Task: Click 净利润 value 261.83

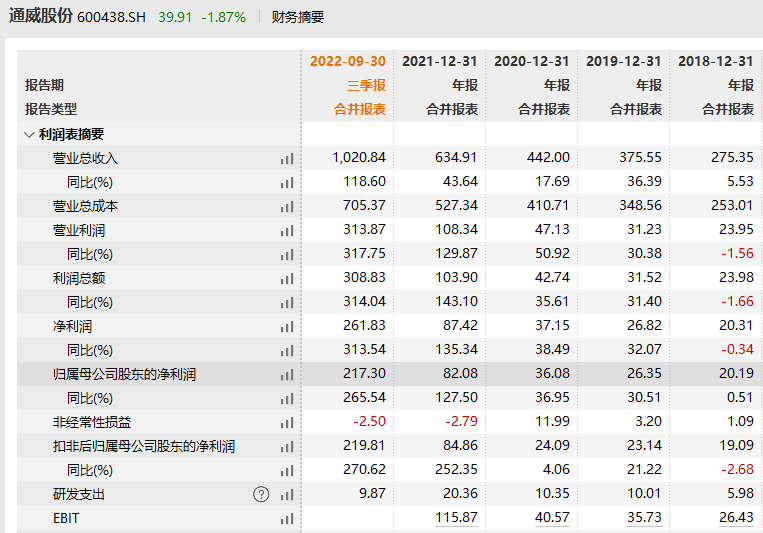Action: [x=364, y=325]
